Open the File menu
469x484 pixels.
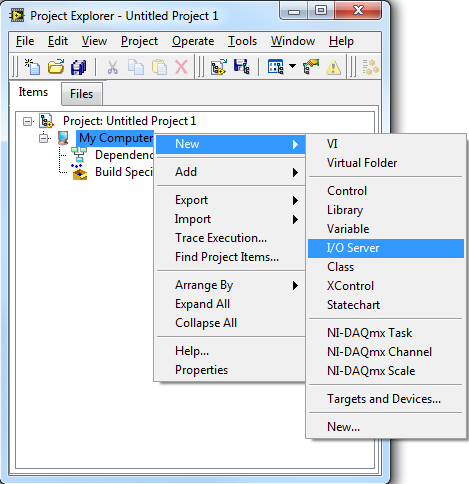click(x=25, y=41)
